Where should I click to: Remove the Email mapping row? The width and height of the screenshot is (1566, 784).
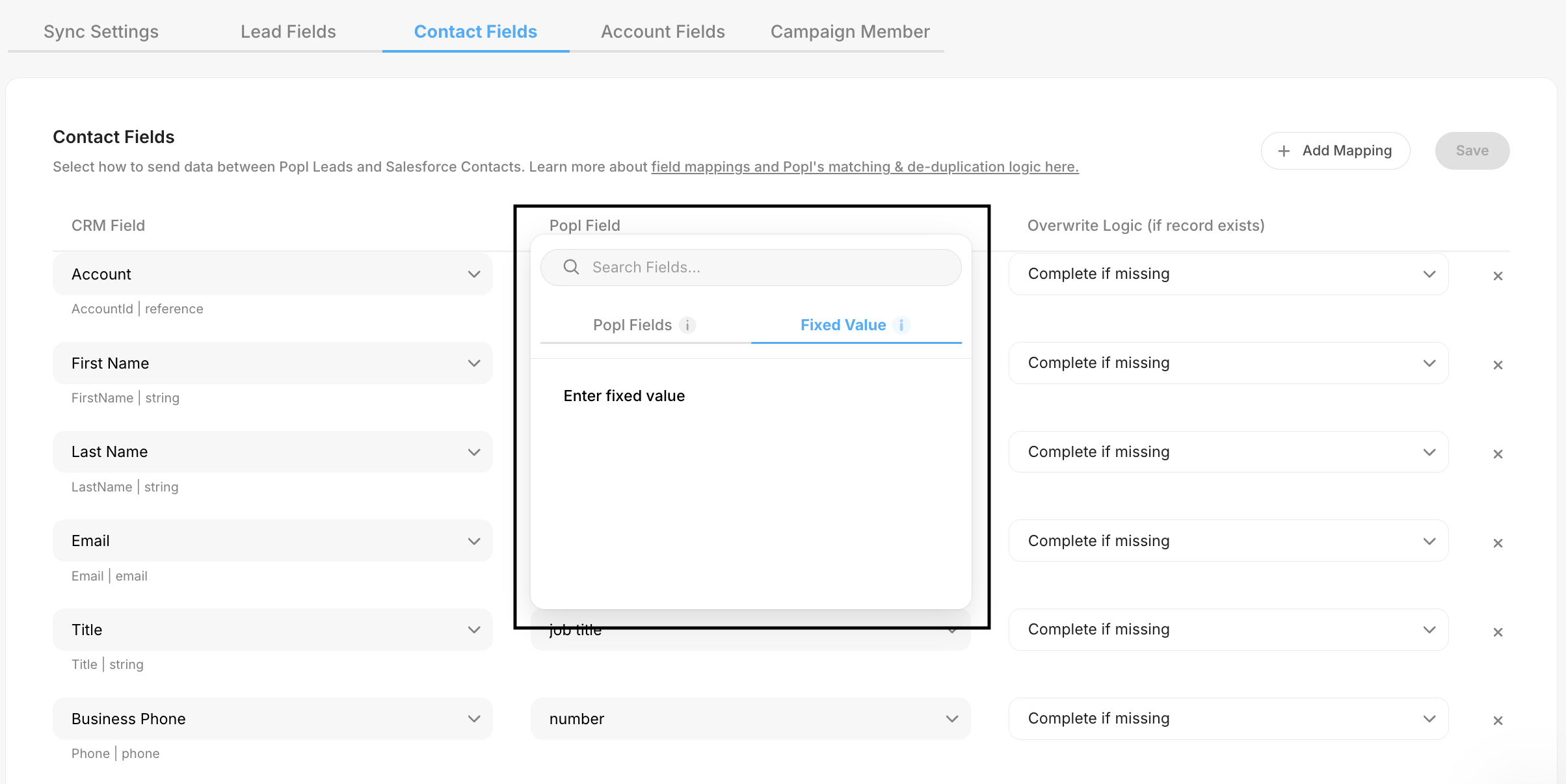coord(1498,543)
